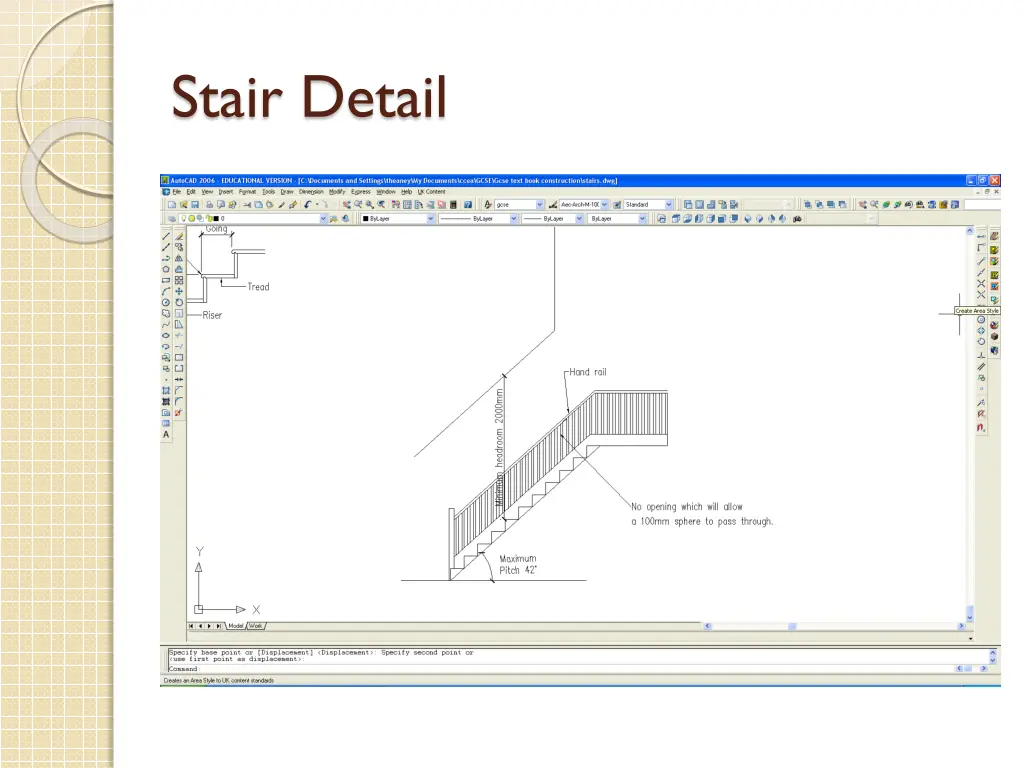Select the Line draw tool
Viewport: 1024px width, 768px height.
click(167, 236)
